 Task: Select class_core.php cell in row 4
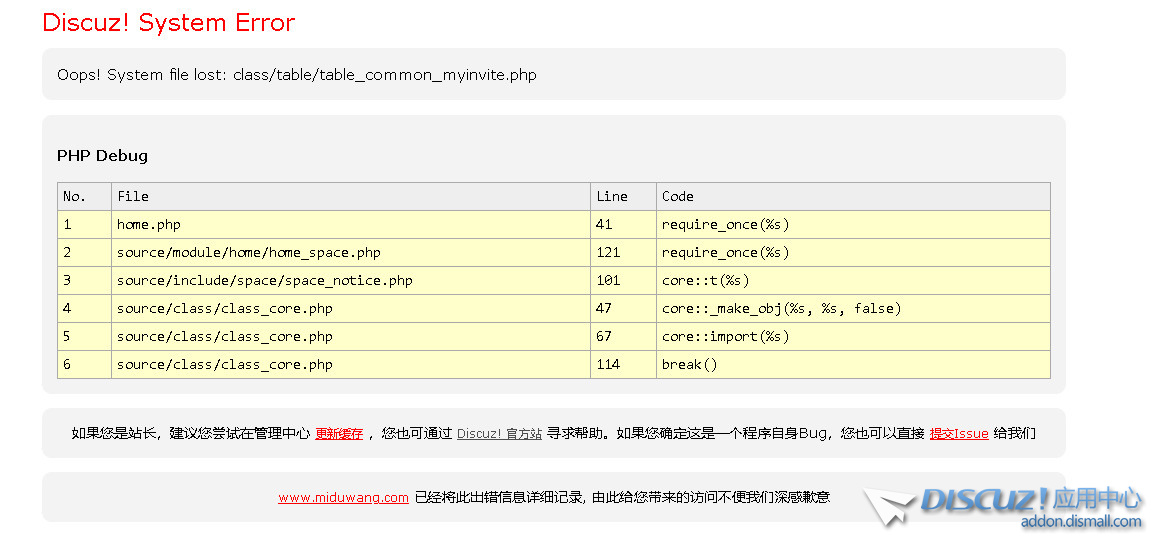click(351, 309)
